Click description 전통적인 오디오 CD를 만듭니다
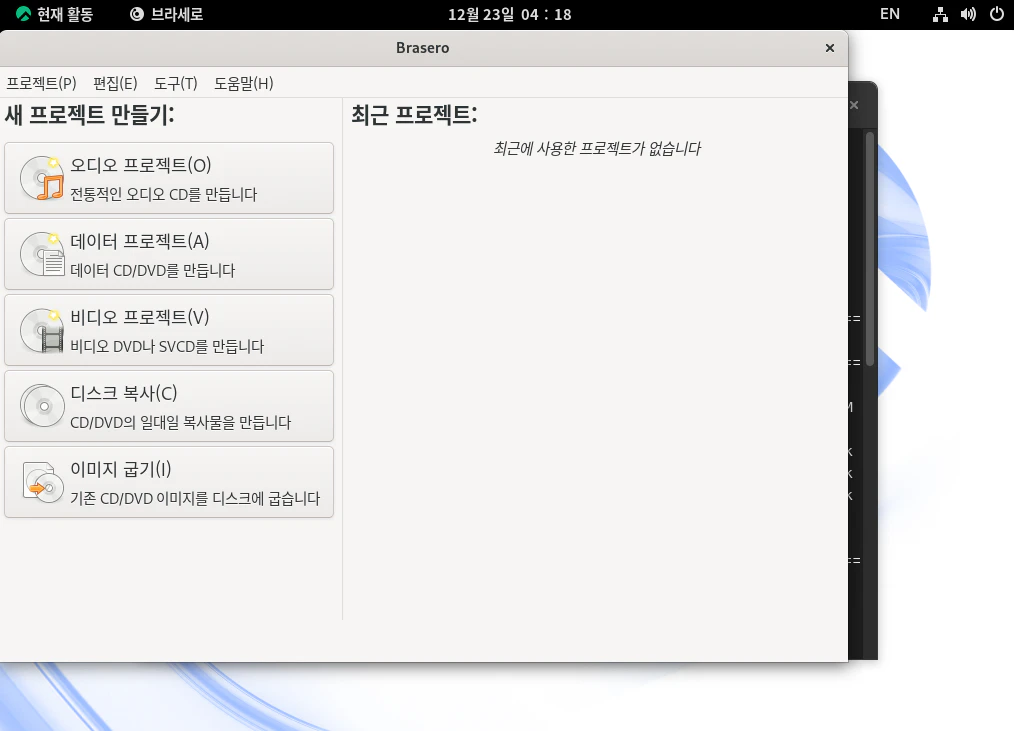Viewport: 1014px width, 731px height. point(164,195)
